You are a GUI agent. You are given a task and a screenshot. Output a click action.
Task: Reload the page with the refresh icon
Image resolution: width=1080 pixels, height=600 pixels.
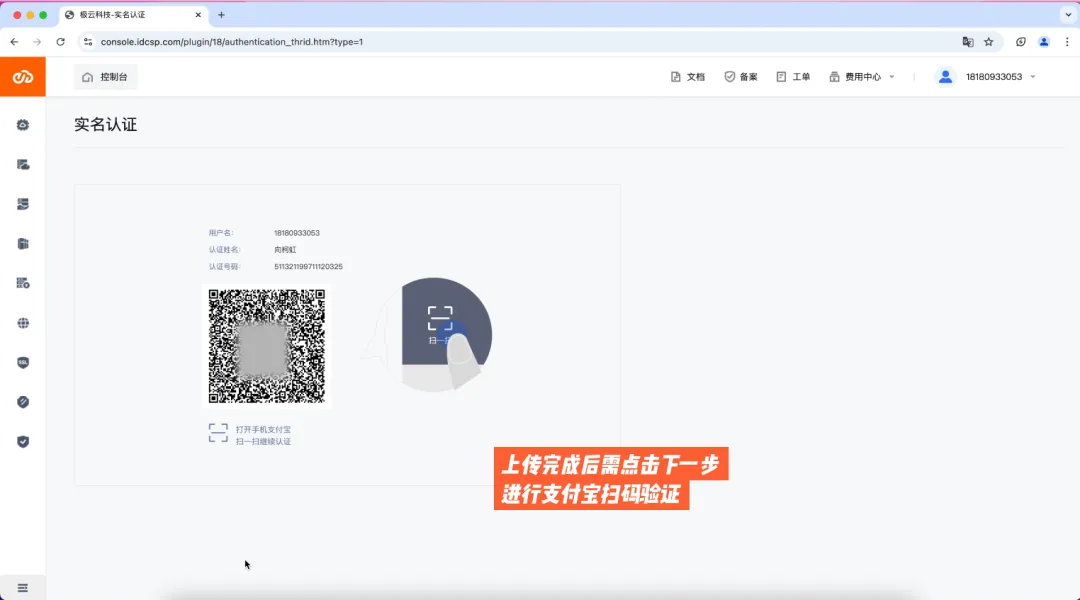pyautogui.click(x=61, y=42)
